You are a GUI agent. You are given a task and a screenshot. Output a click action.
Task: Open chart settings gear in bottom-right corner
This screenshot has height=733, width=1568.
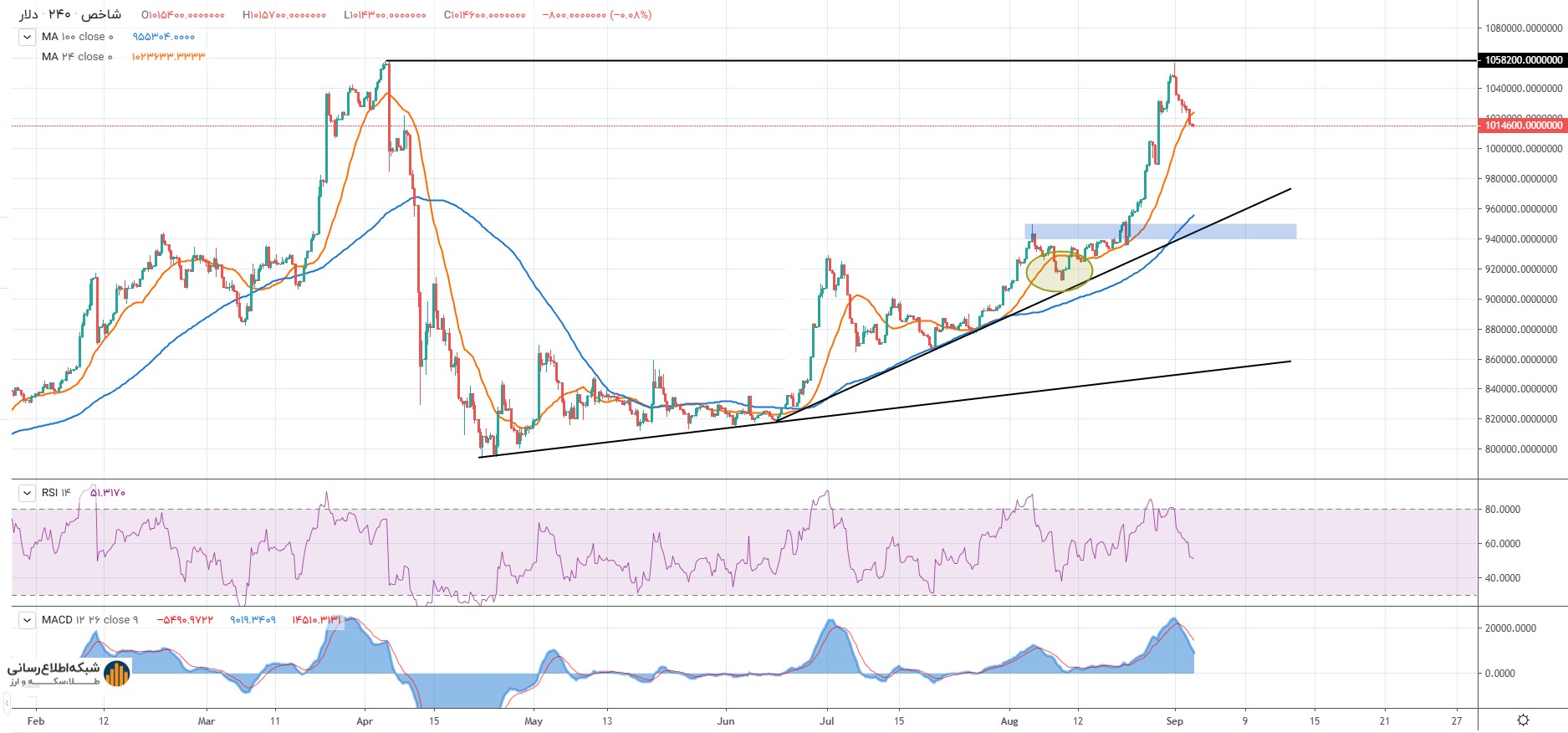click(x=1523, y=720)
